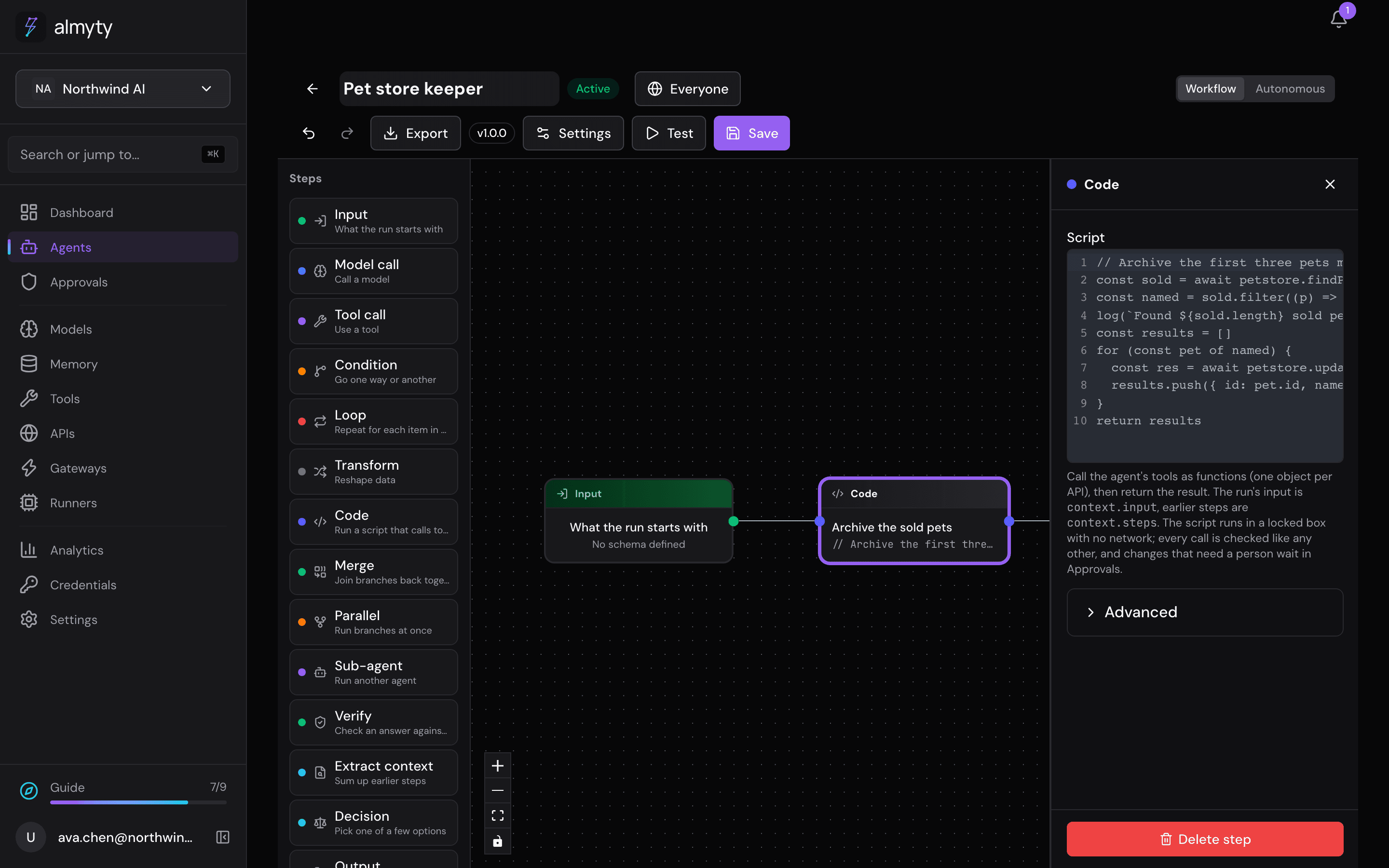Screen dimensions: 1389x868
Task: Open the Analytics page
Action: [123, 550]
